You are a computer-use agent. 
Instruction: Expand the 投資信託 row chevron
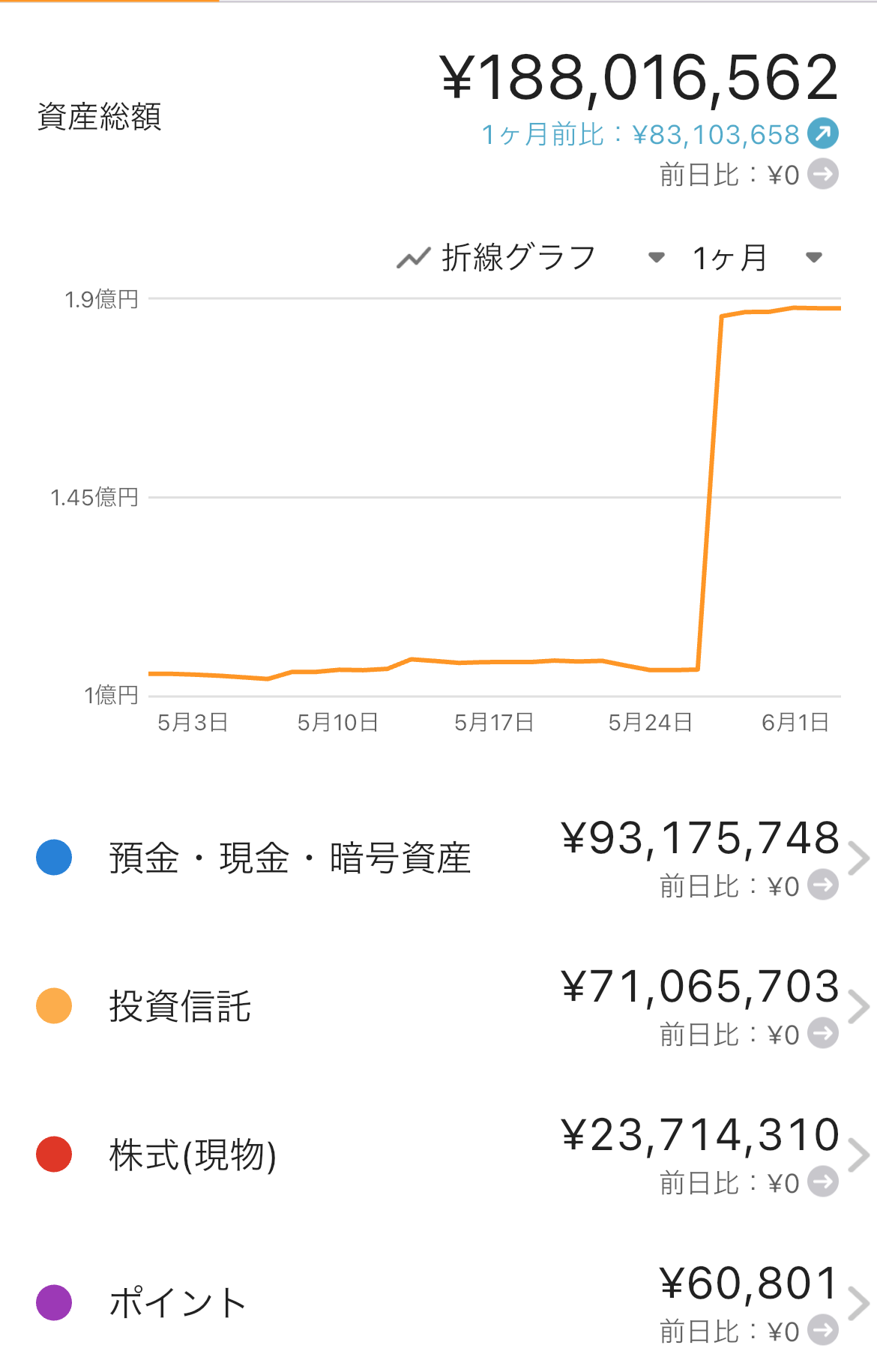pyautogui.click(x=859, y=1007)
